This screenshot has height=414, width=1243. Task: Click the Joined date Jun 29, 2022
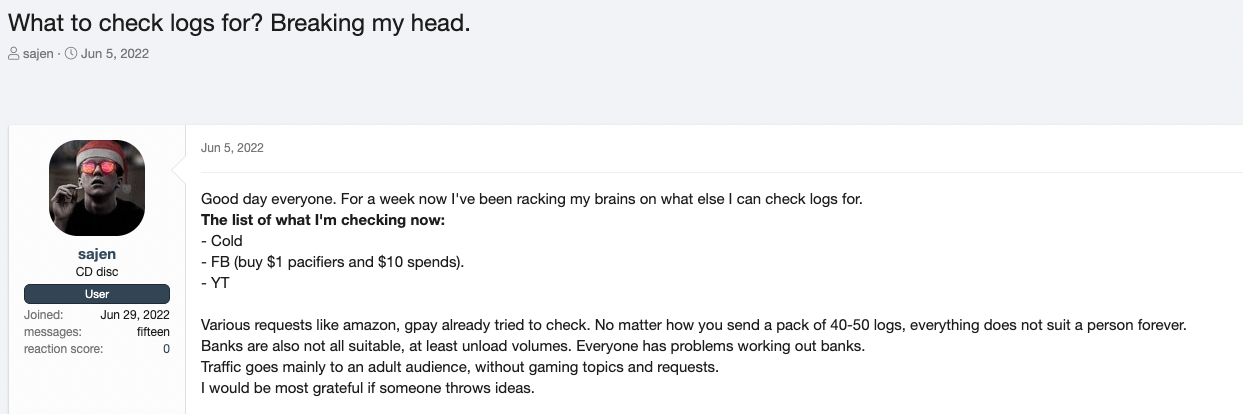pos(135,315)
